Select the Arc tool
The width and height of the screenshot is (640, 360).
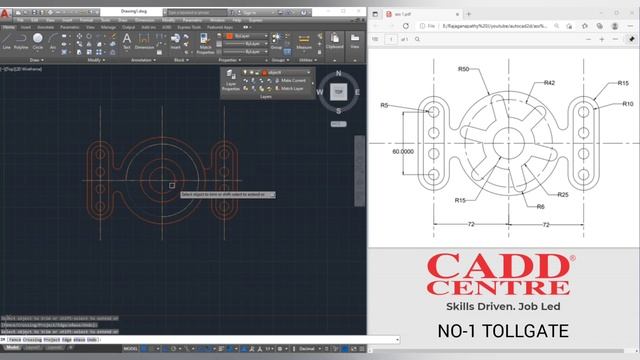point(53,41)
